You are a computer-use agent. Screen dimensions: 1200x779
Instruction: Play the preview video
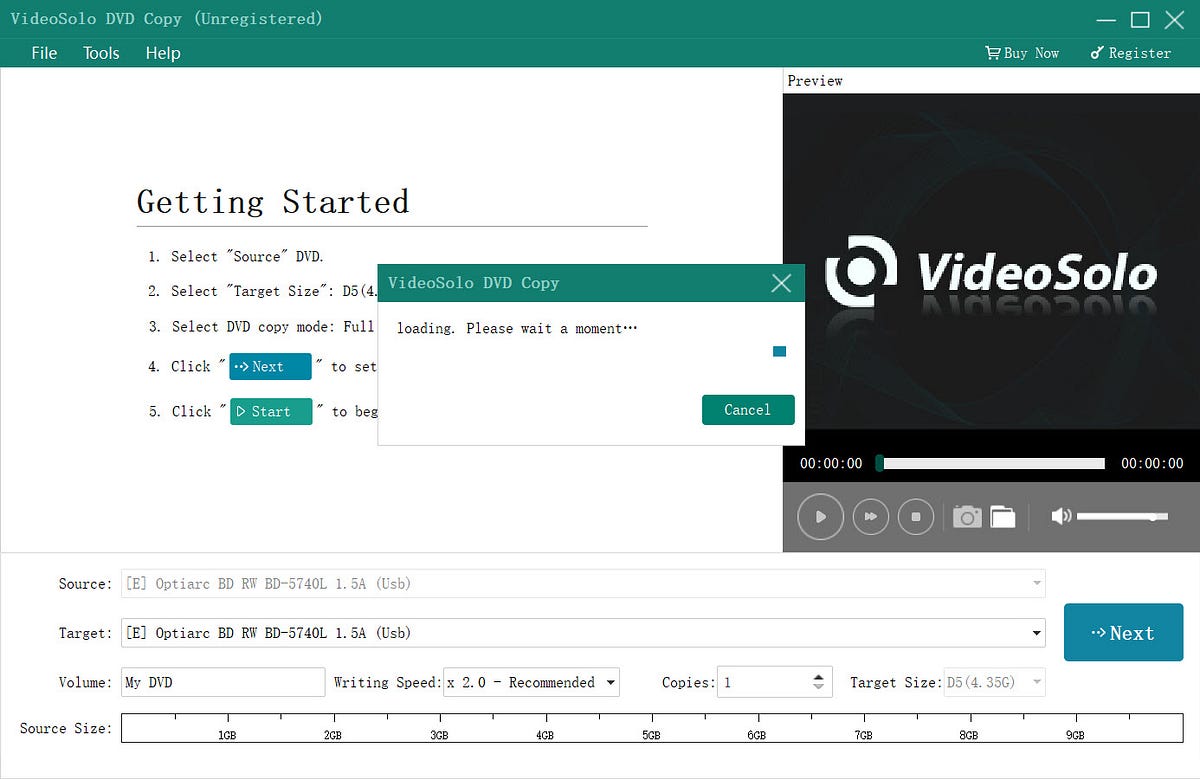819,516
